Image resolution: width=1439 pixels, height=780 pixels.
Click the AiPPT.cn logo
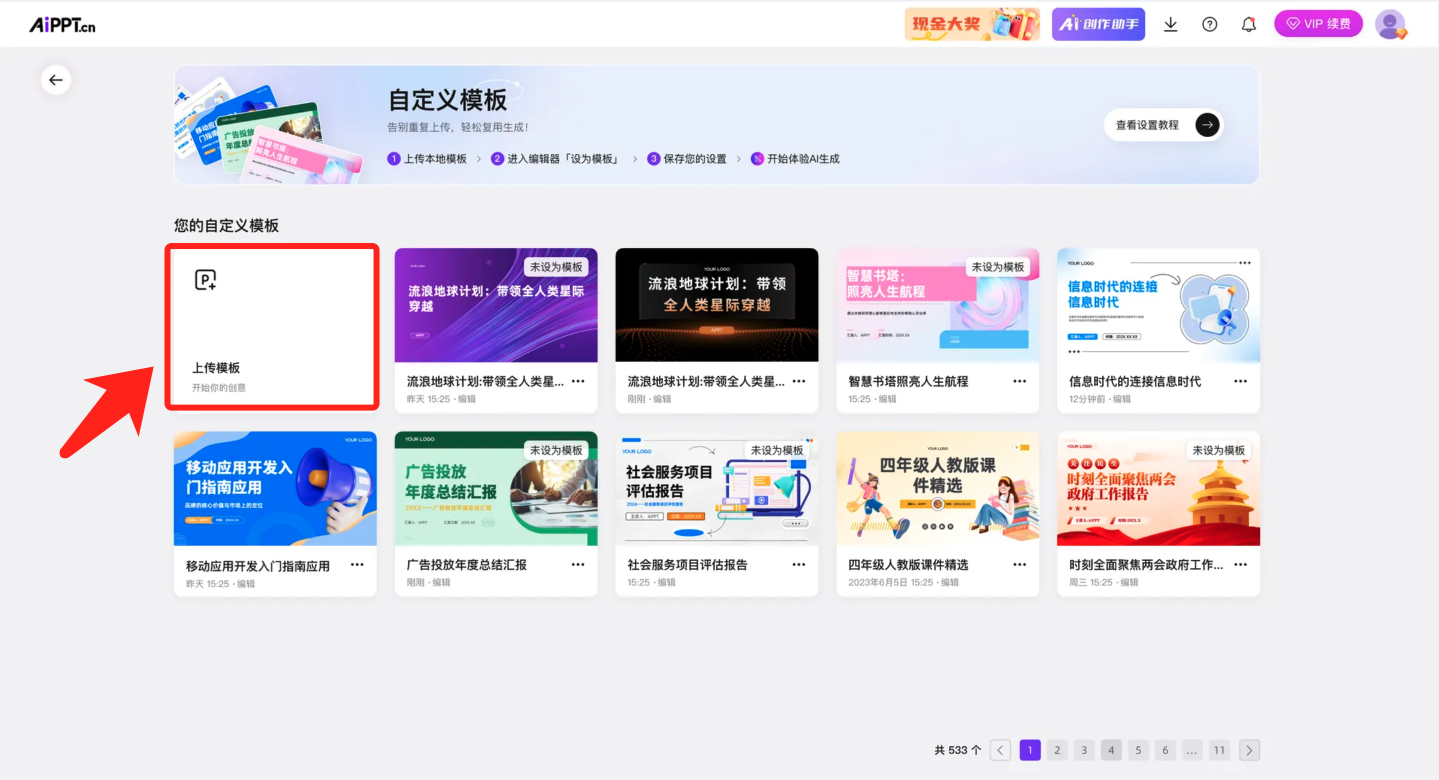[x=62, y=24]
